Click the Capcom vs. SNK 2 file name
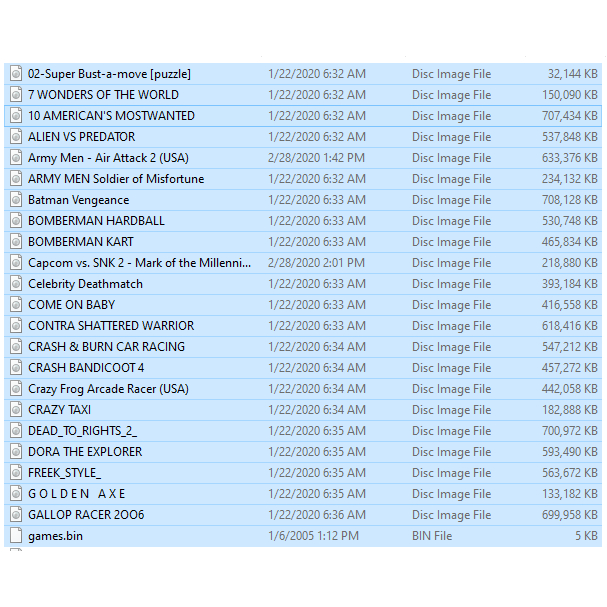The width and height of the screenshot is (607, 607). pyautogui.click(x=139, y=263)
